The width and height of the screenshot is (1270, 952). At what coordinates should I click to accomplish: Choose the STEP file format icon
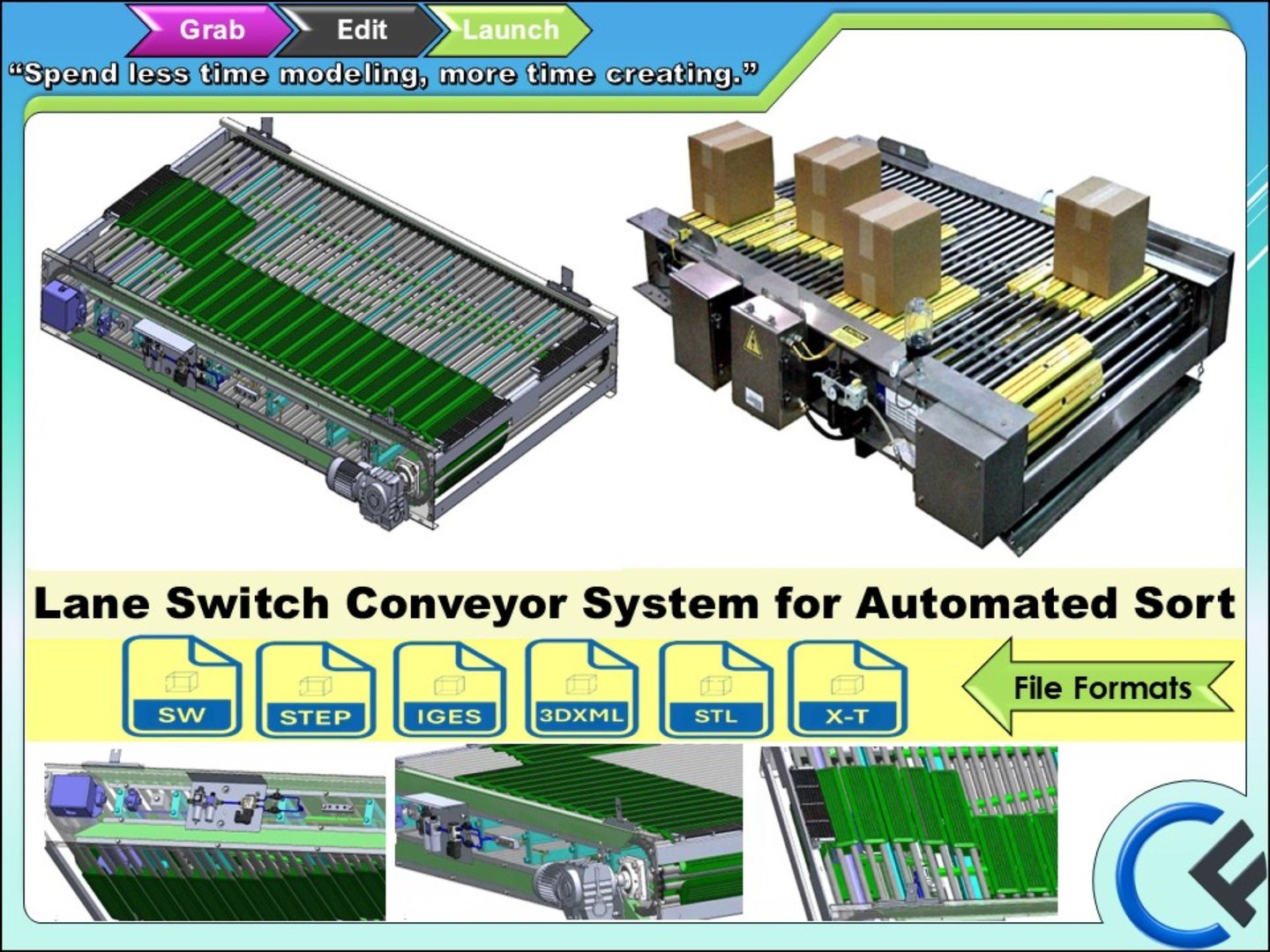pos(316,689)
